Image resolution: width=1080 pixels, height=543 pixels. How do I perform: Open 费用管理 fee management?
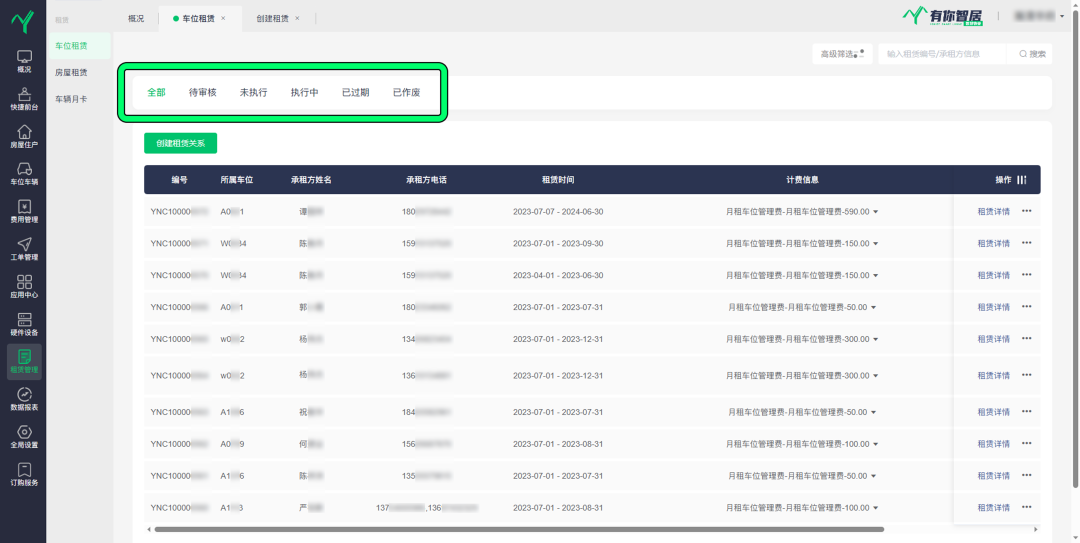[24, 212]
